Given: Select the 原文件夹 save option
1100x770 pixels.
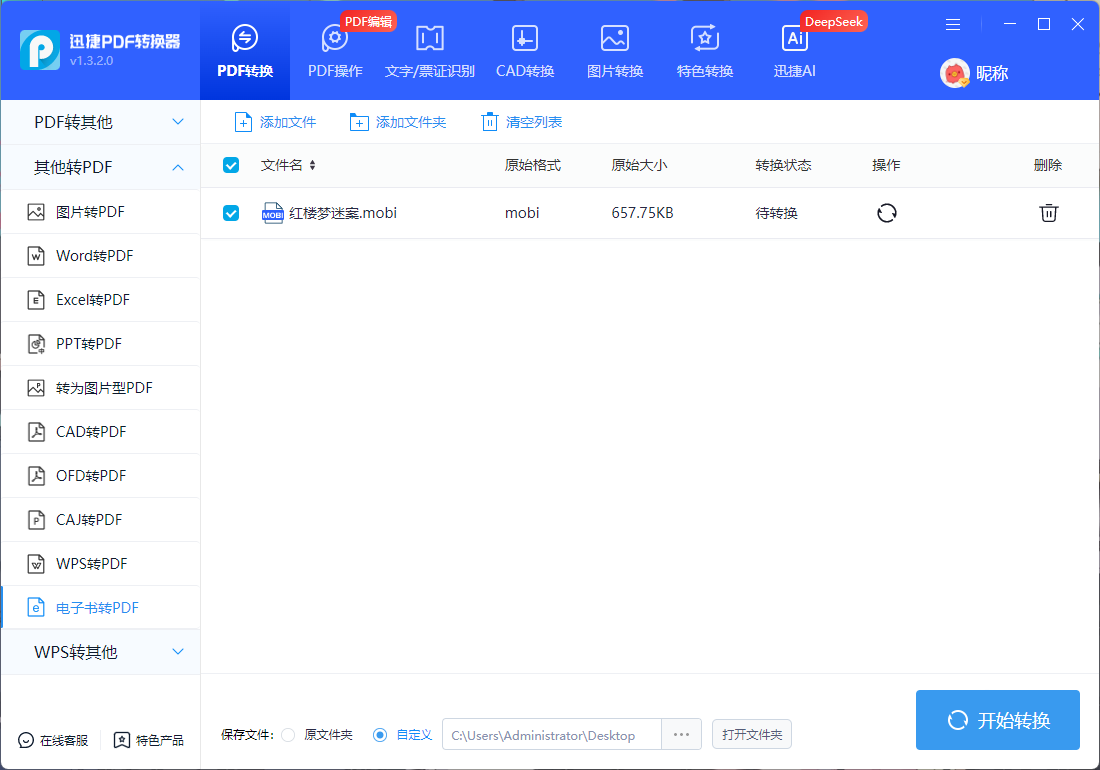Looking at the screenshot, I should pyautogui.click(x=288, y=734).
